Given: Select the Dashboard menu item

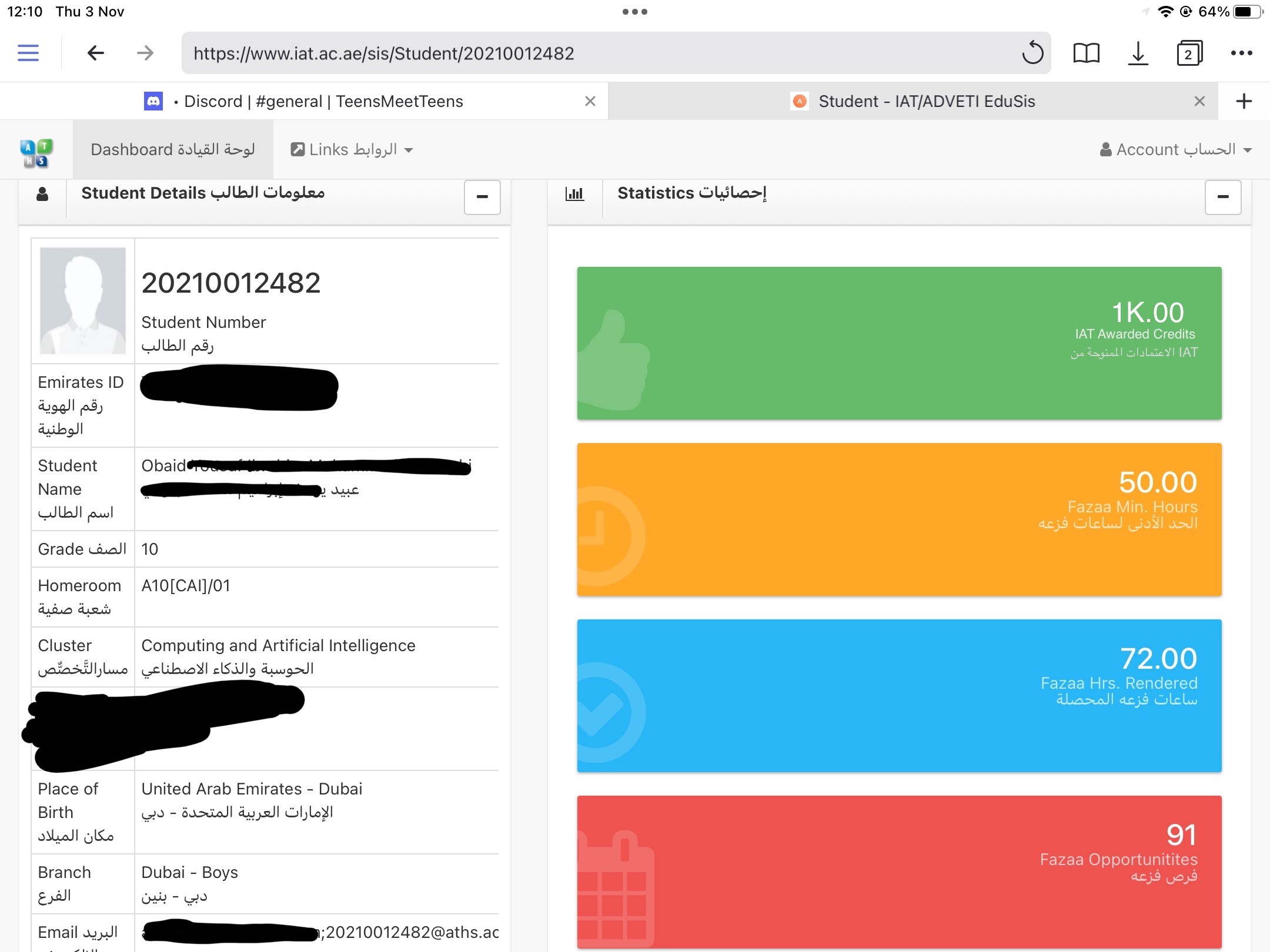Looking at the screenshot, I should pyautogui.click(x=173, y=150).
